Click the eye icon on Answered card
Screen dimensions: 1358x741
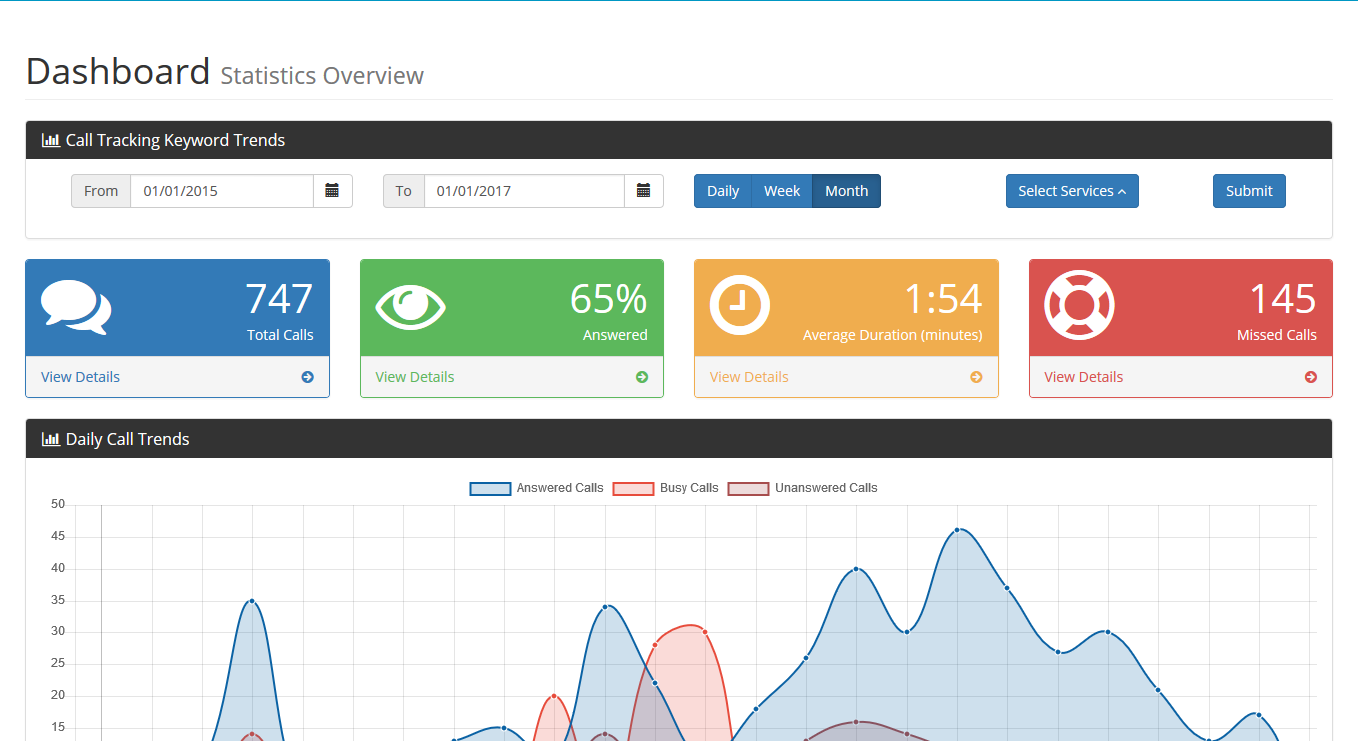411,307
